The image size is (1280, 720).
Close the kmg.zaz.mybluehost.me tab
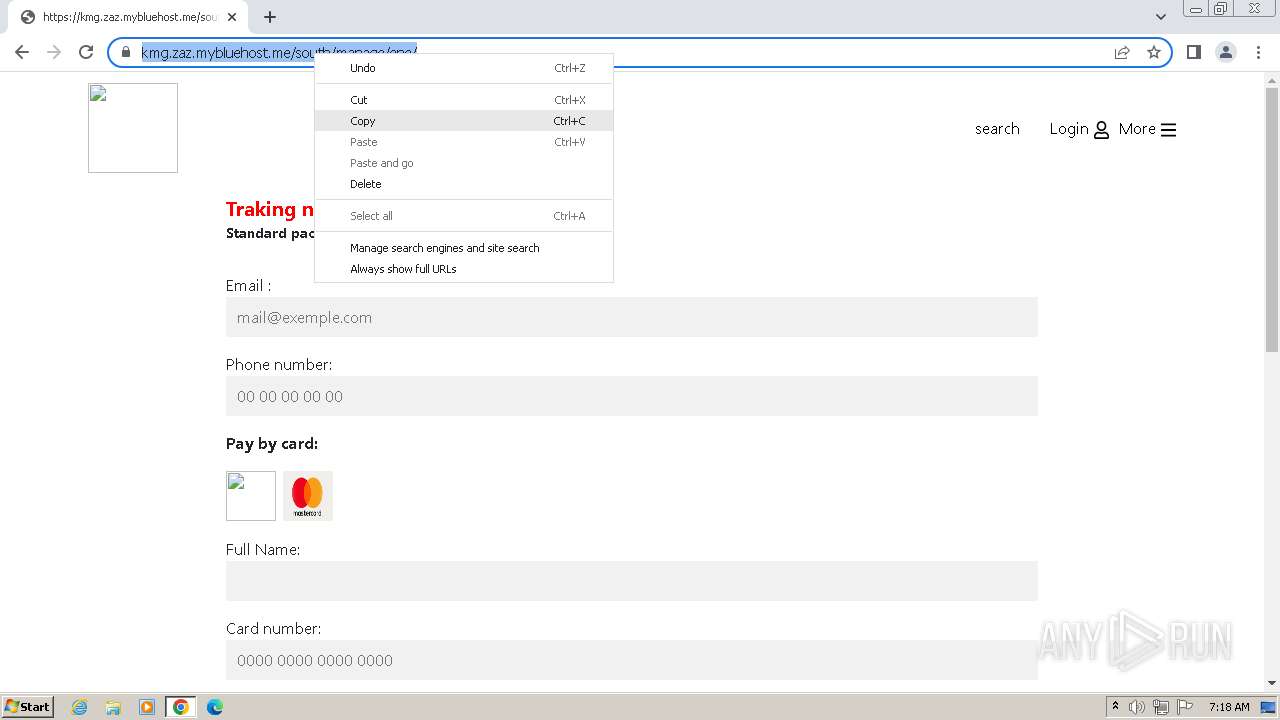click(x=232, y=17)
